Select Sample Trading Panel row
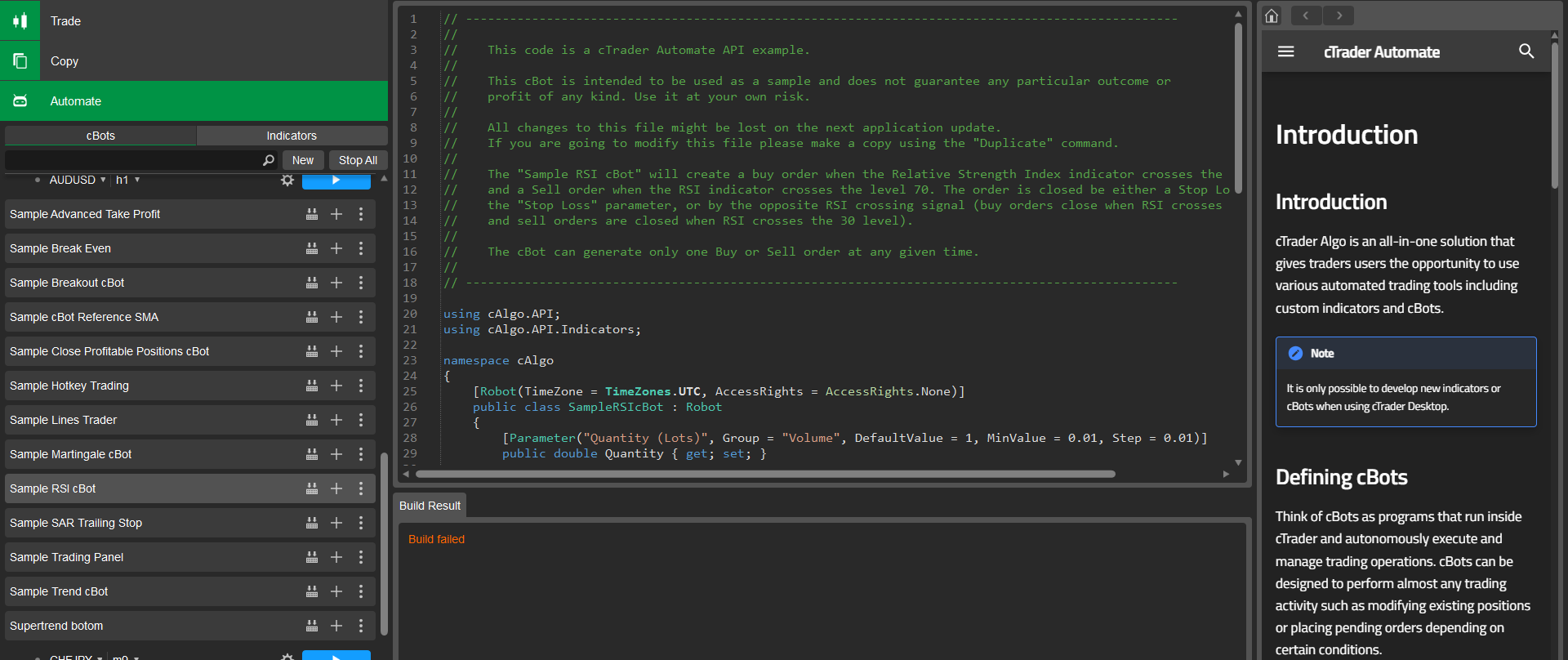Screen dimensions: 1568x660 tap(190, 557)
